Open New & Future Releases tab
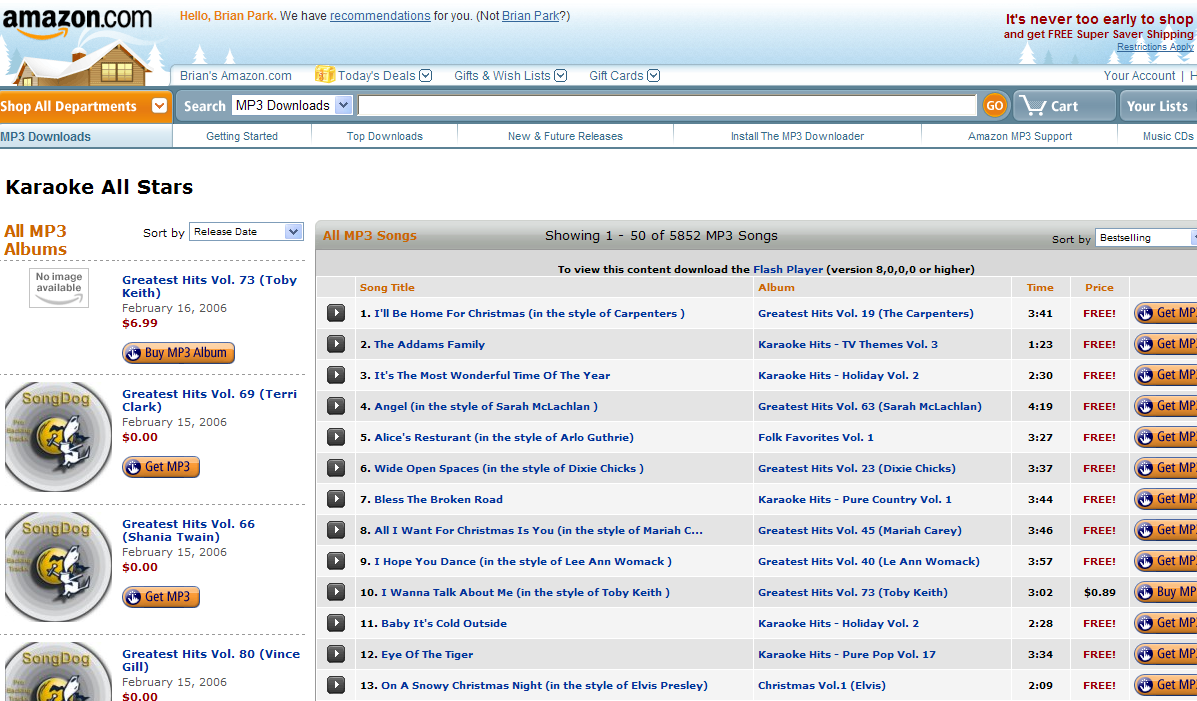The width and height of the screenshot is (1197, 701). [565, 136]
